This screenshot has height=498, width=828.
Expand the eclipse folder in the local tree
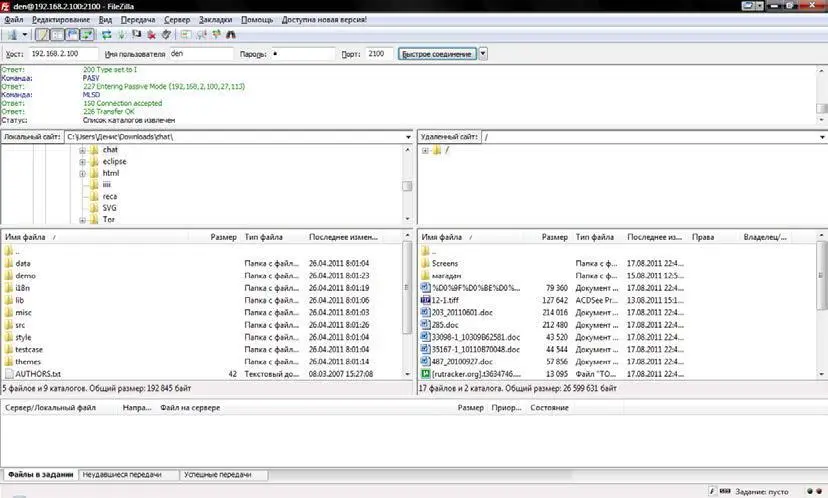(82, 162)
